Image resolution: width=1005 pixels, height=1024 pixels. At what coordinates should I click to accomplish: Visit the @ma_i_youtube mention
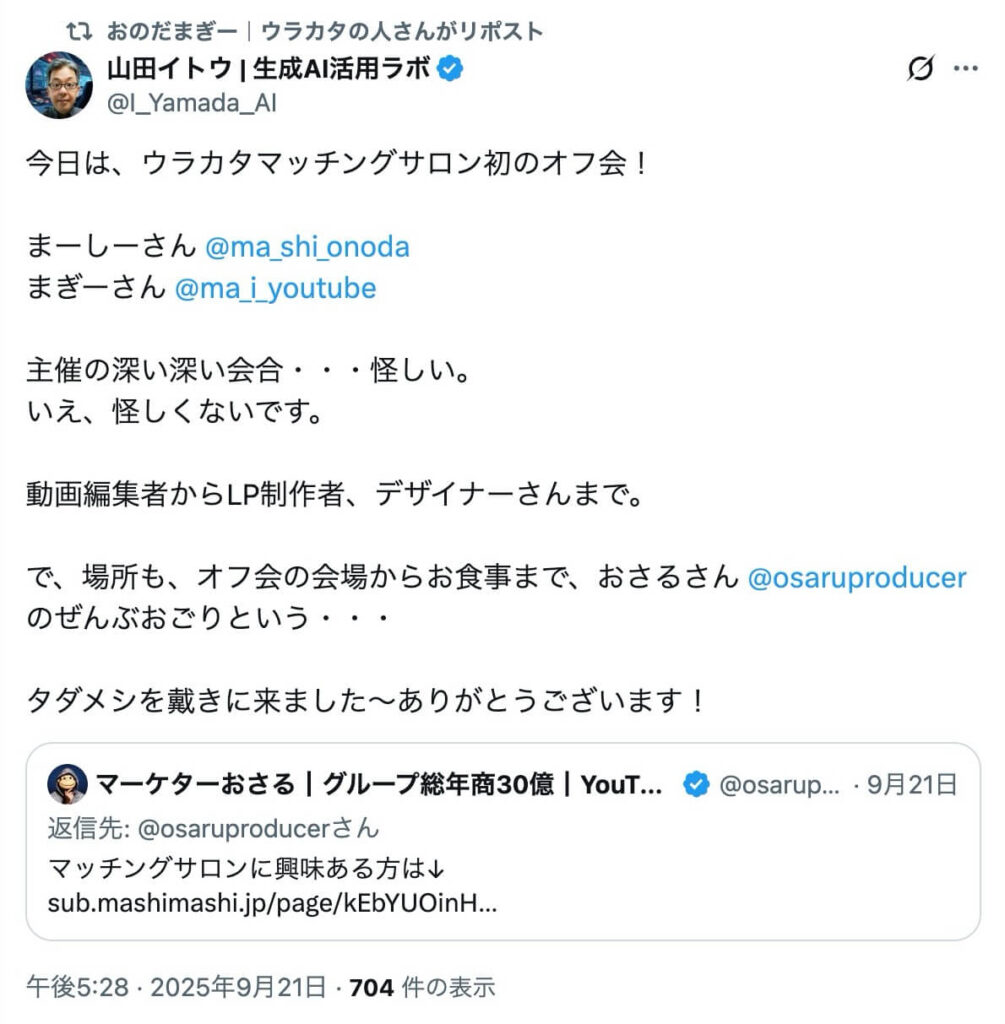click(276, 289)
